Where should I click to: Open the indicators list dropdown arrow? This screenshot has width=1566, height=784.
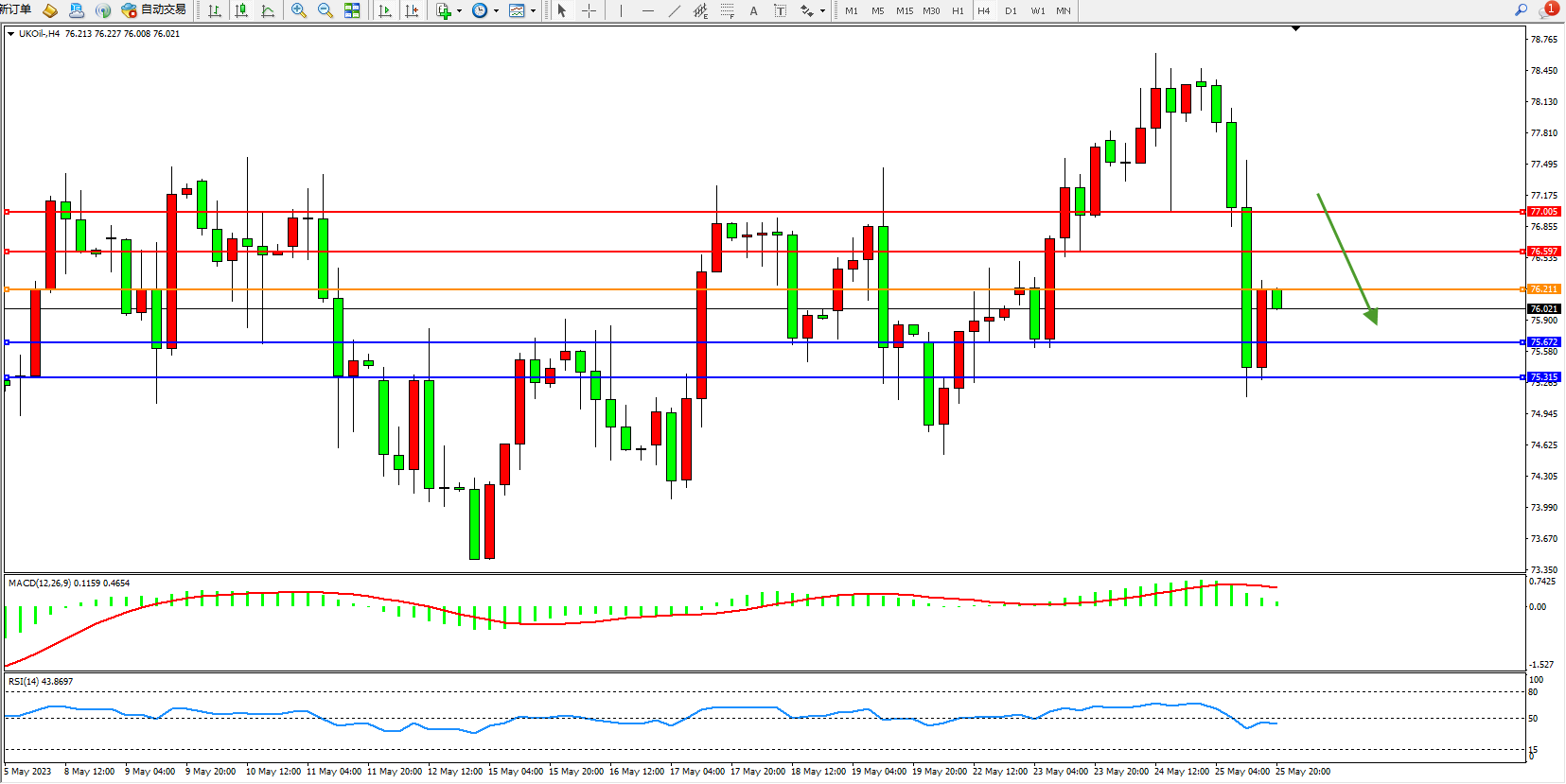click(459, 11)
